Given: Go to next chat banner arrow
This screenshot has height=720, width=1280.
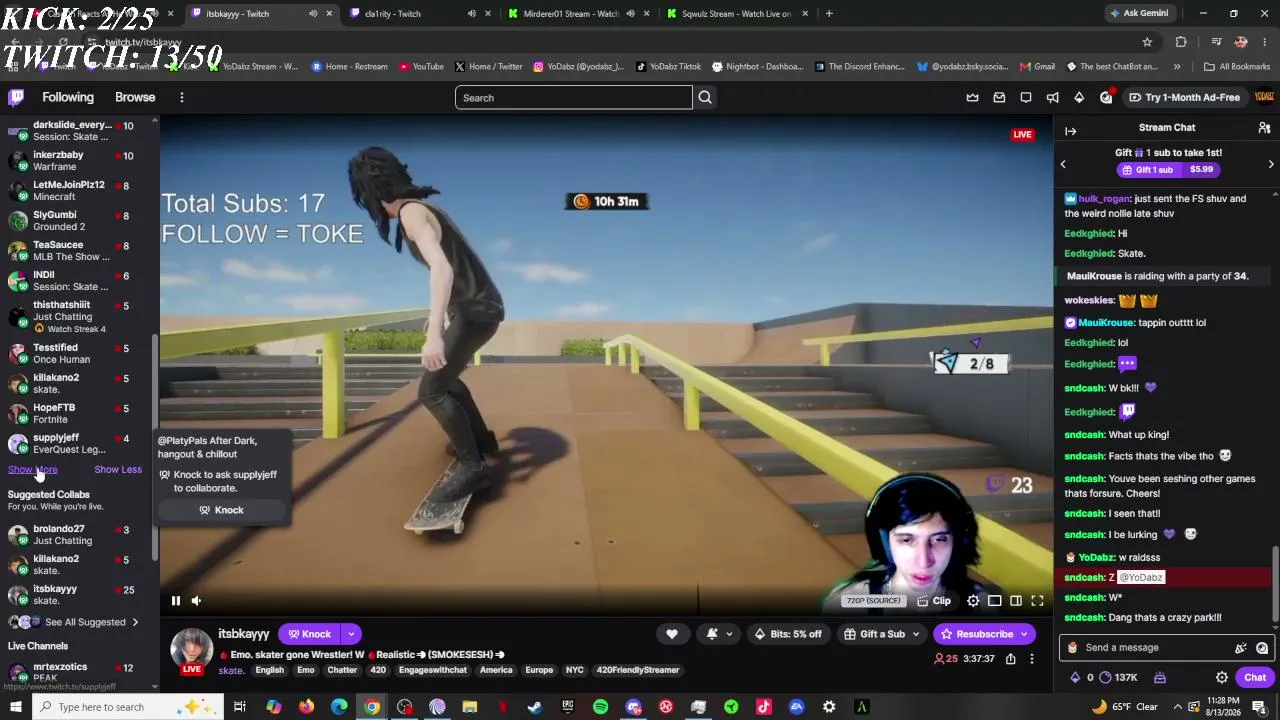Looking at the screenshot, I should click(x=1271, y=164).
